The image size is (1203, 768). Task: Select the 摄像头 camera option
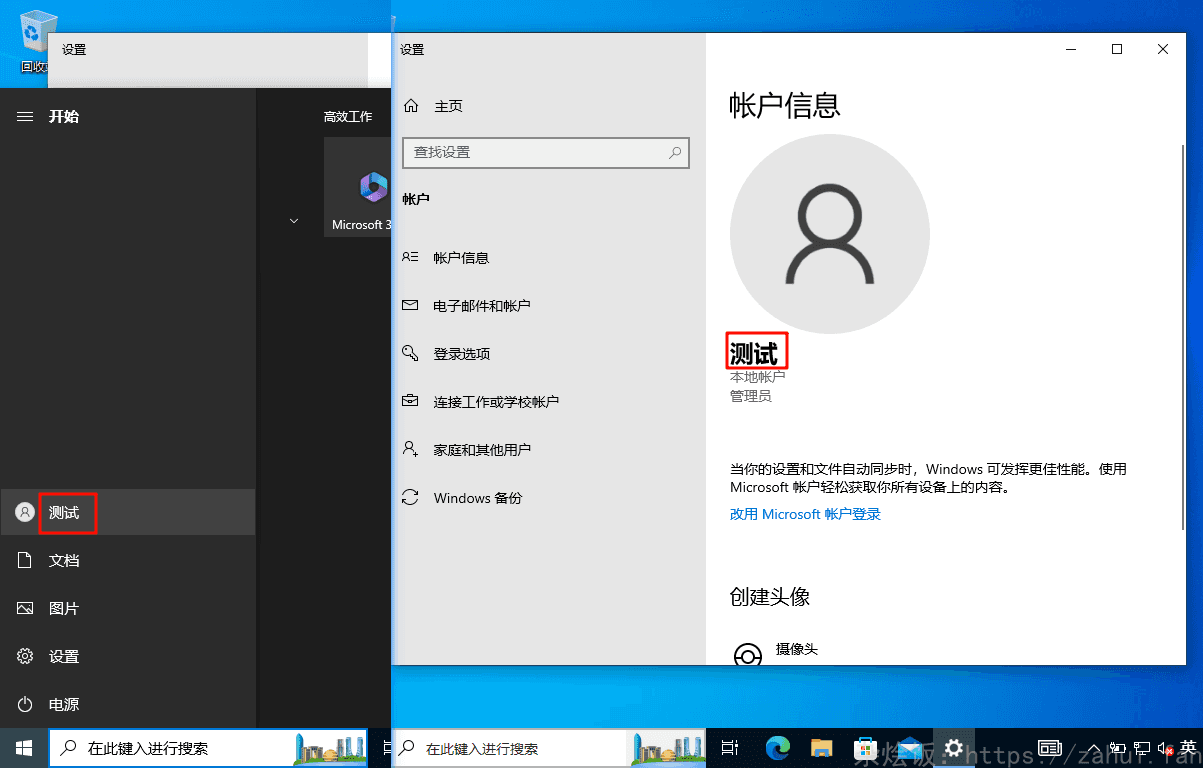(x=796, y=650)
